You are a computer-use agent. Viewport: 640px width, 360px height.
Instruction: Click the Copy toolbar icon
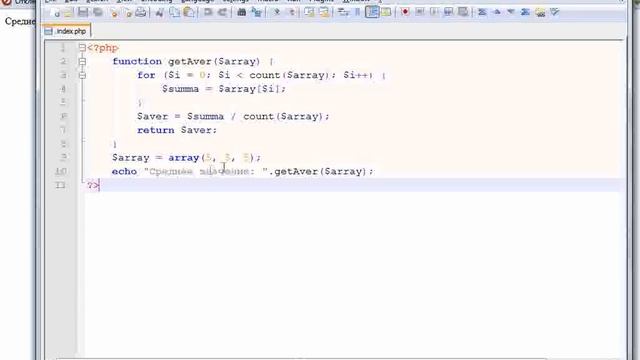pyautogui.click(x=174, y=12)
